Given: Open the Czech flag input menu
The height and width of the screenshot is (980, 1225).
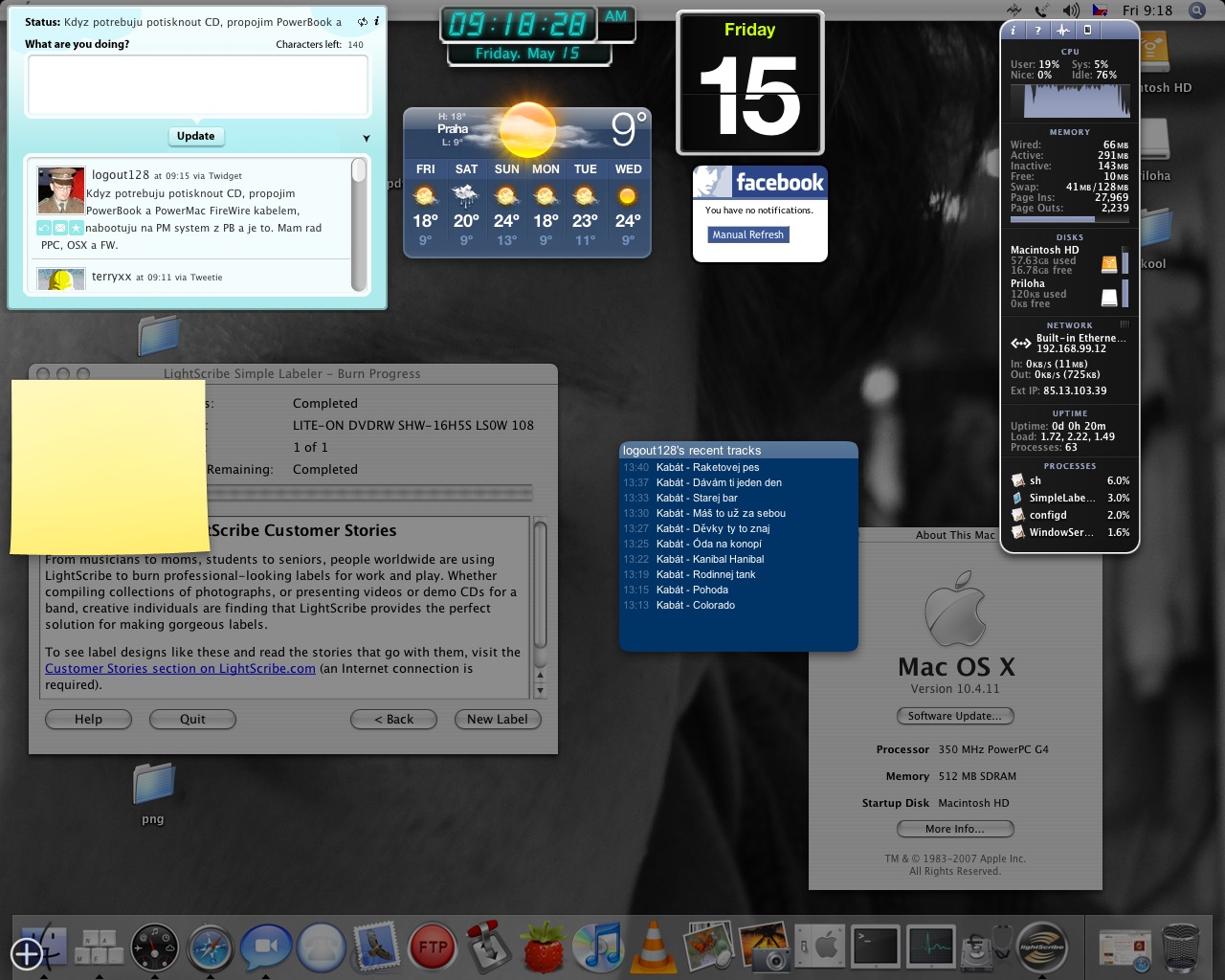Looking at the screenshot, I should [x=1101, y=10].
